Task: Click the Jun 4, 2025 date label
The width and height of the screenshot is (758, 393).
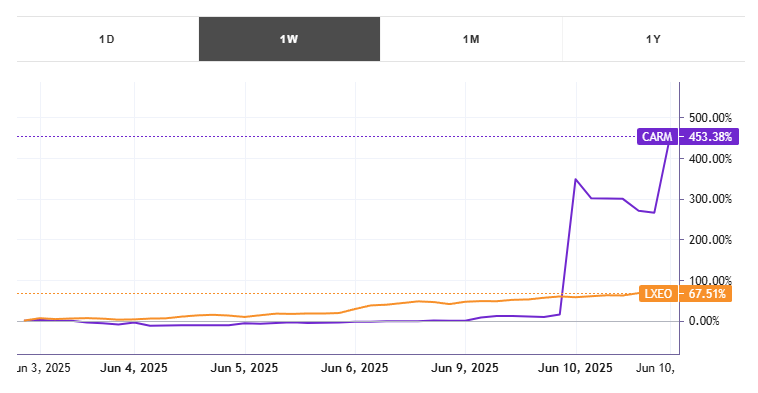Action: click(134, 368)
